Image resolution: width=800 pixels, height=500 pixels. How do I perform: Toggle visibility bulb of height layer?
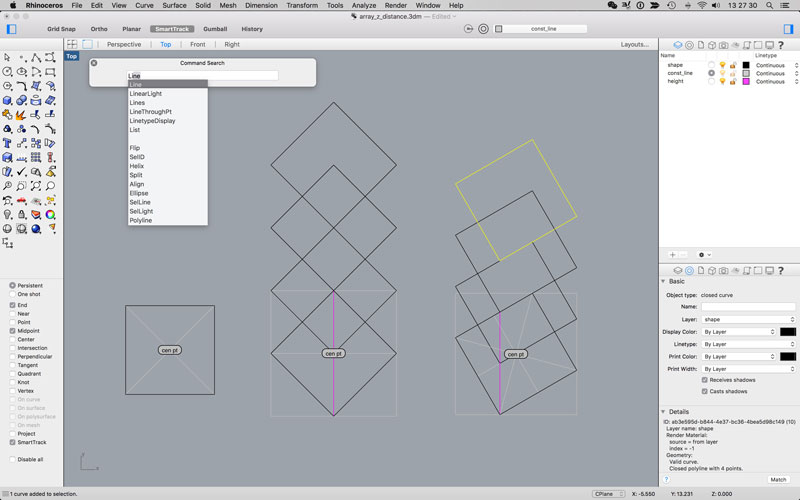(722, 82)
